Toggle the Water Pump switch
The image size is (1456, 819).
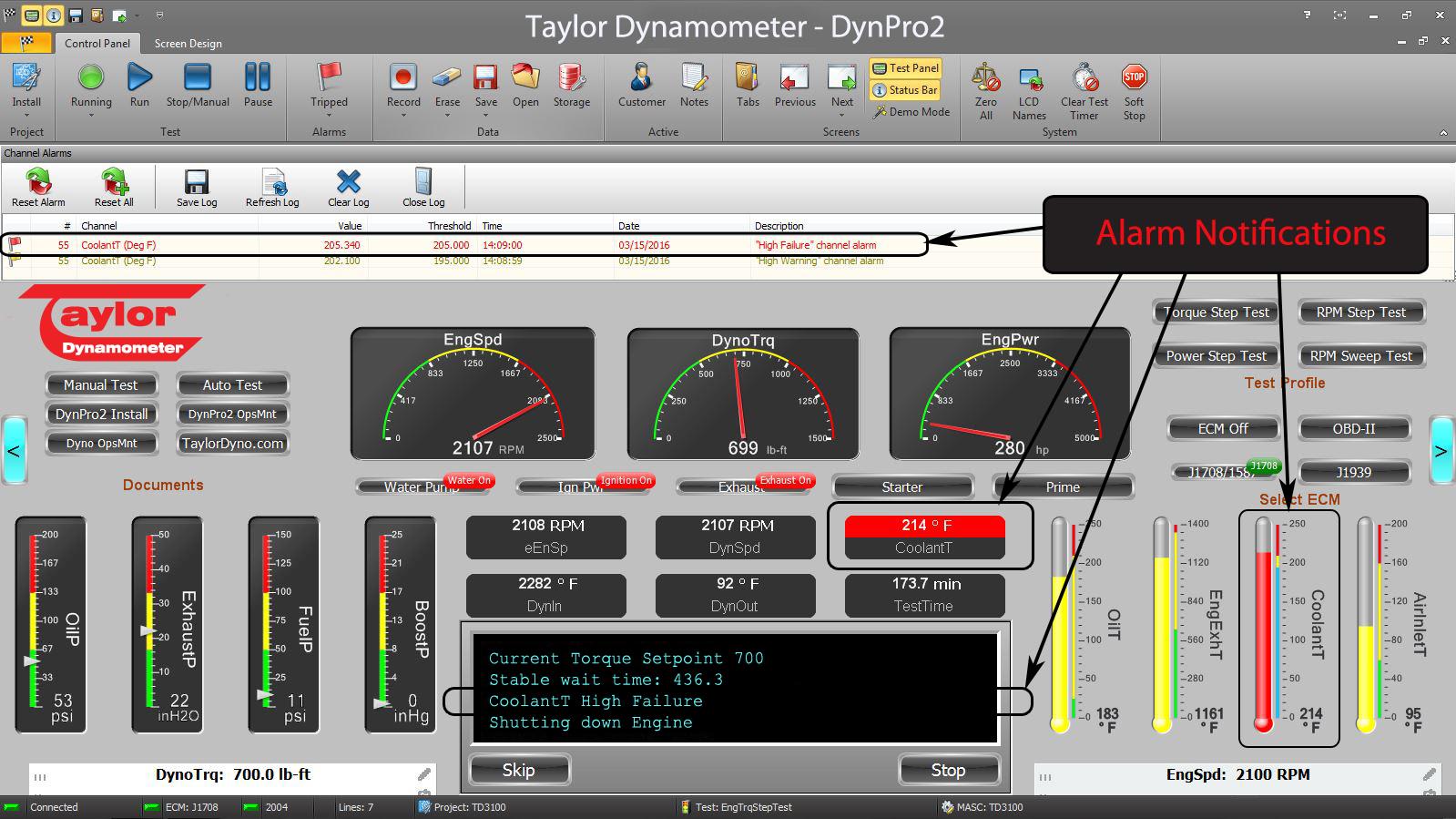(424, 486)
